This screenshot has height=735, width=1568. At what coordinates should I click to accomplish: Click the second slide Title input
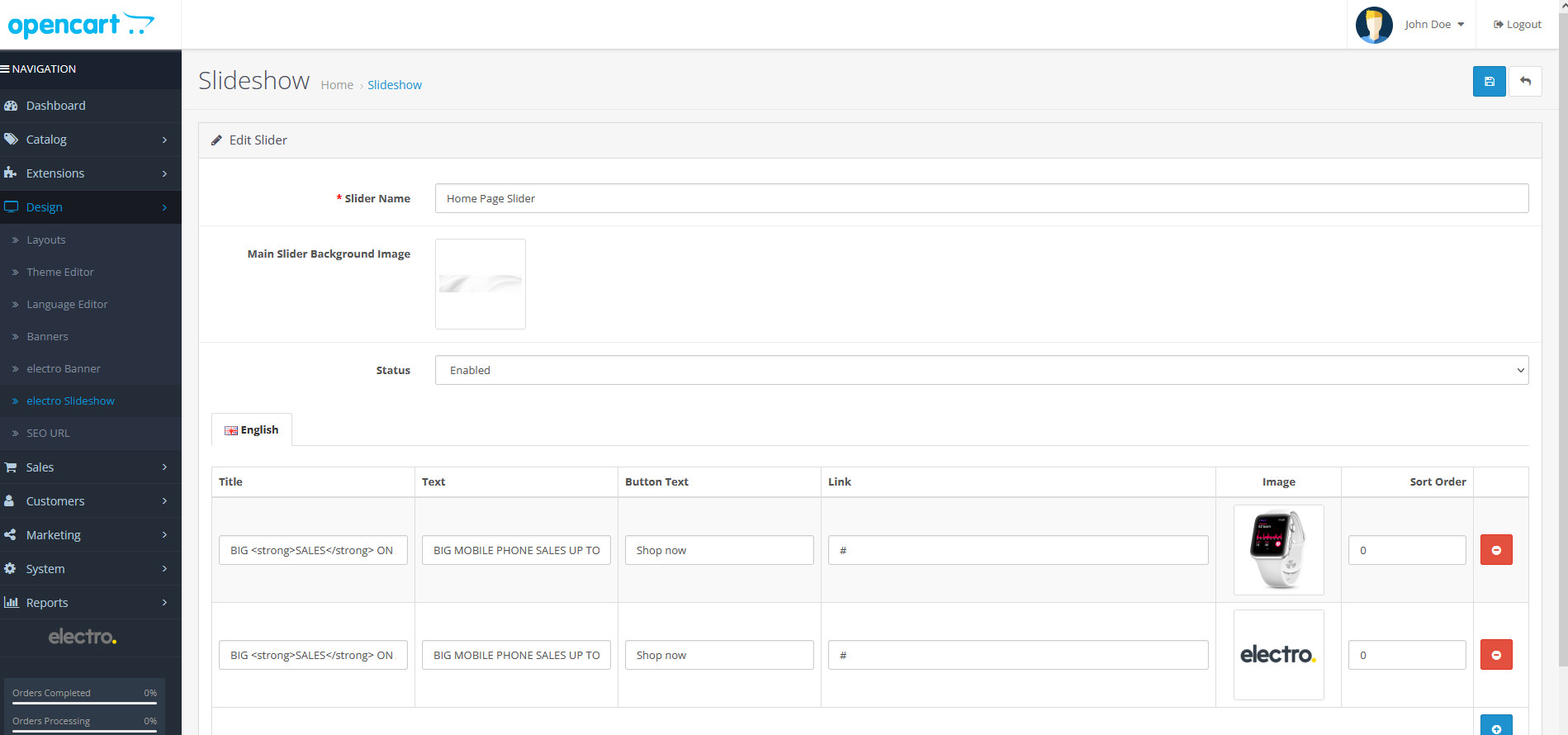click(x=313, y=655)
